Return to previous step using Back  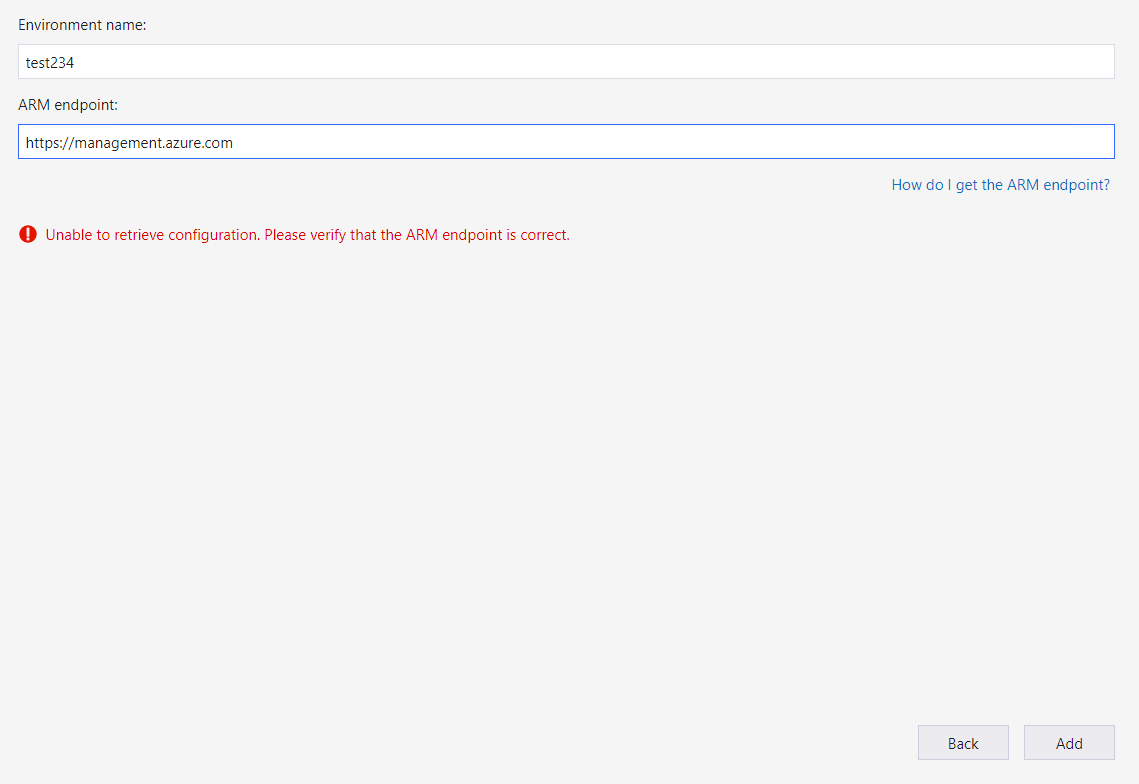(x=962, y=742)
